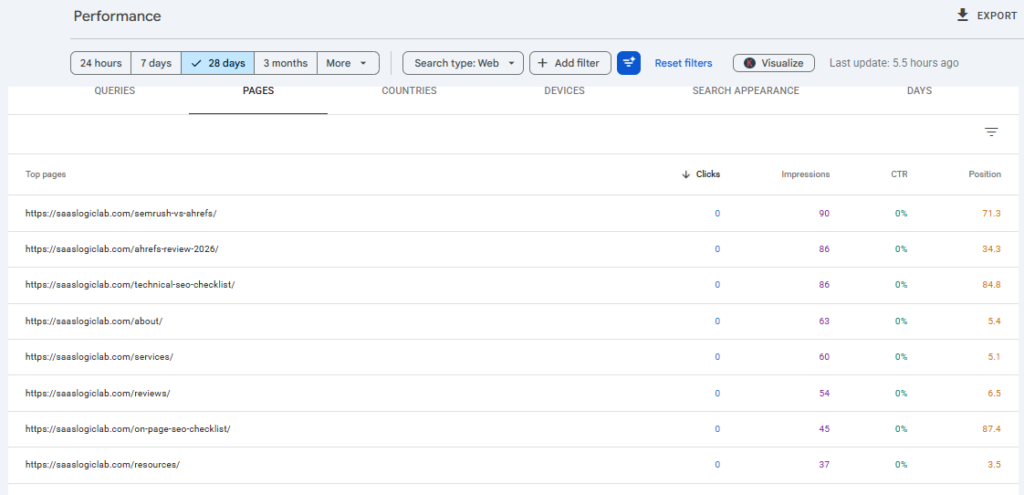Click the Reset filters link

coord(683,63)
